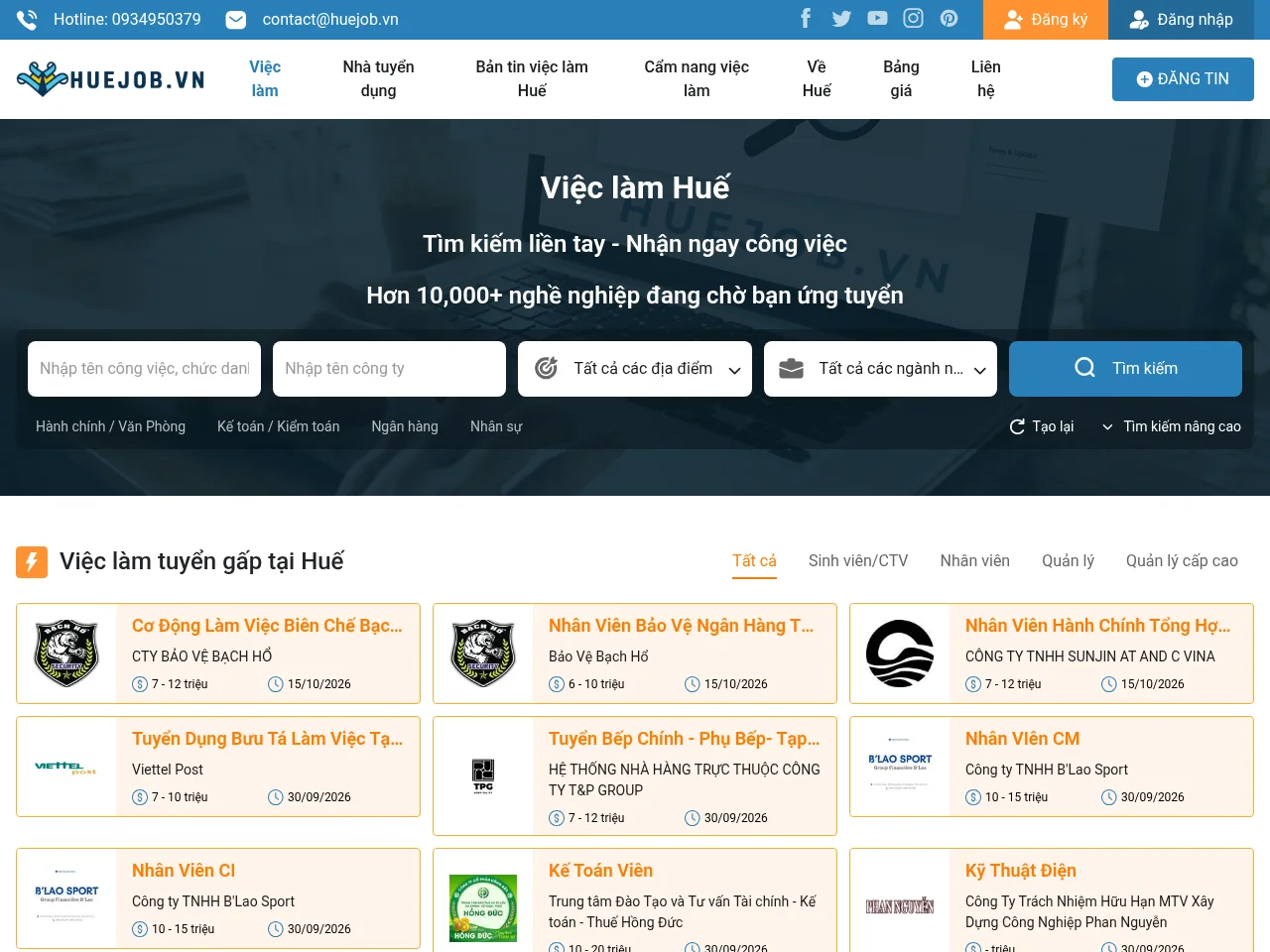Click Hotline: 0934950379 text
1270x952 pixels.
pos(127,20)
